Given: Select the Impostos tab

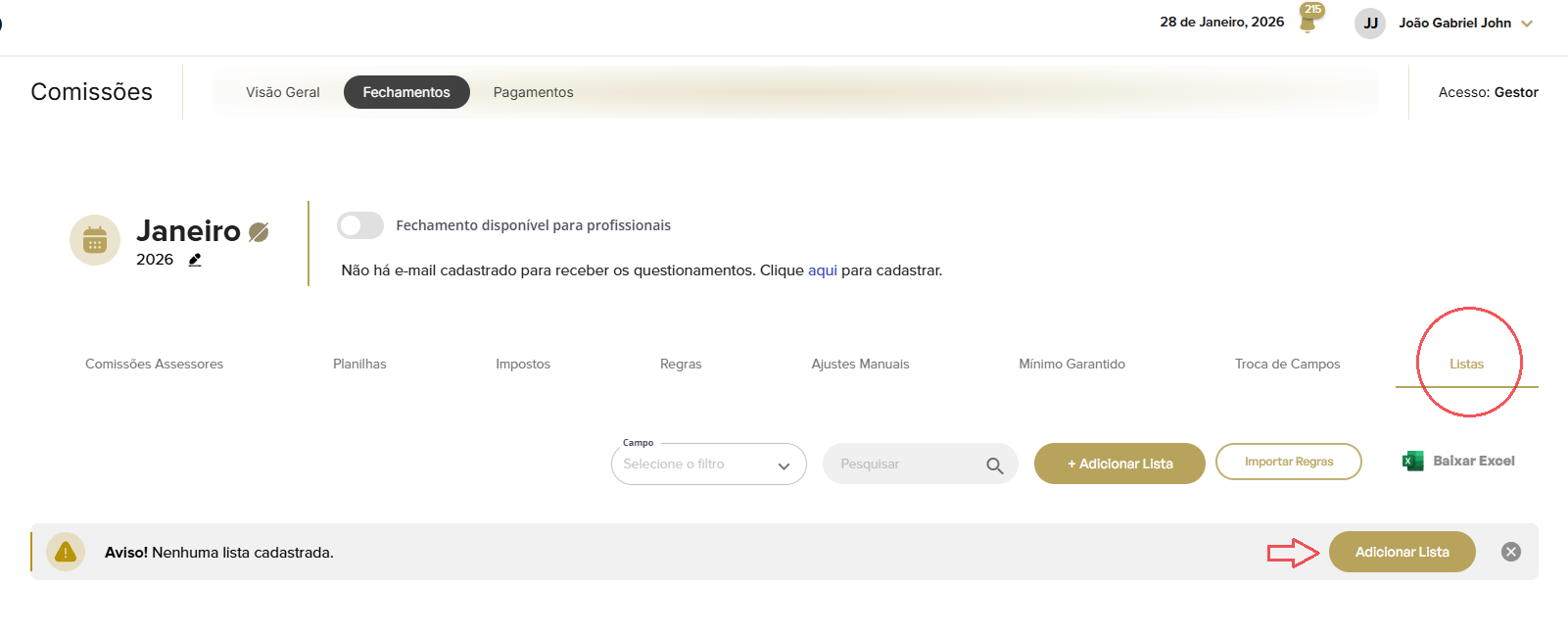Looking at the screenshot, I should point(523,364).
